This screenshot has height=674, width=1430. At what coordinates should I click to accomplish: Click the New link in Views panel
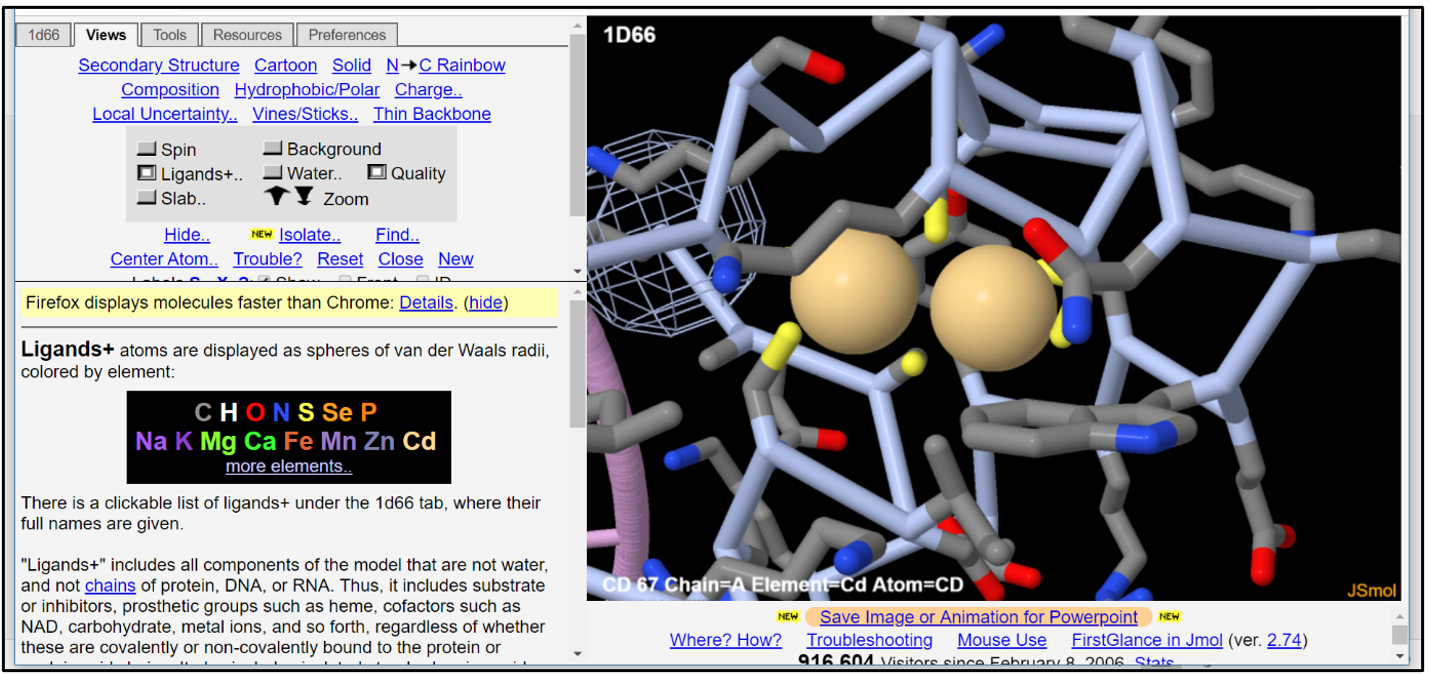pyautogui.click(x=456, y=259)
